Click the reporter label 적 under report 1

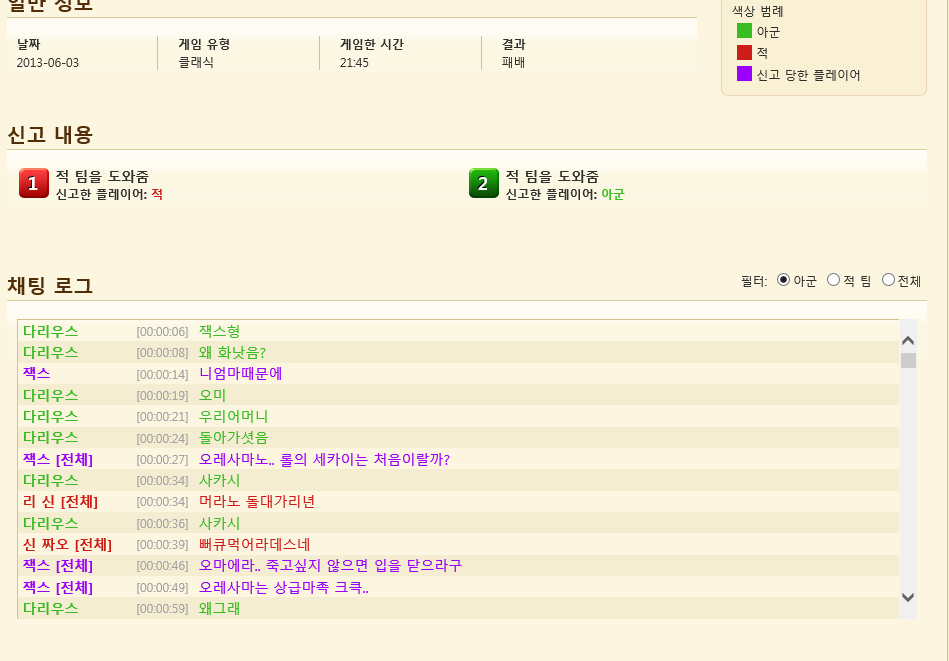[157, 194]
